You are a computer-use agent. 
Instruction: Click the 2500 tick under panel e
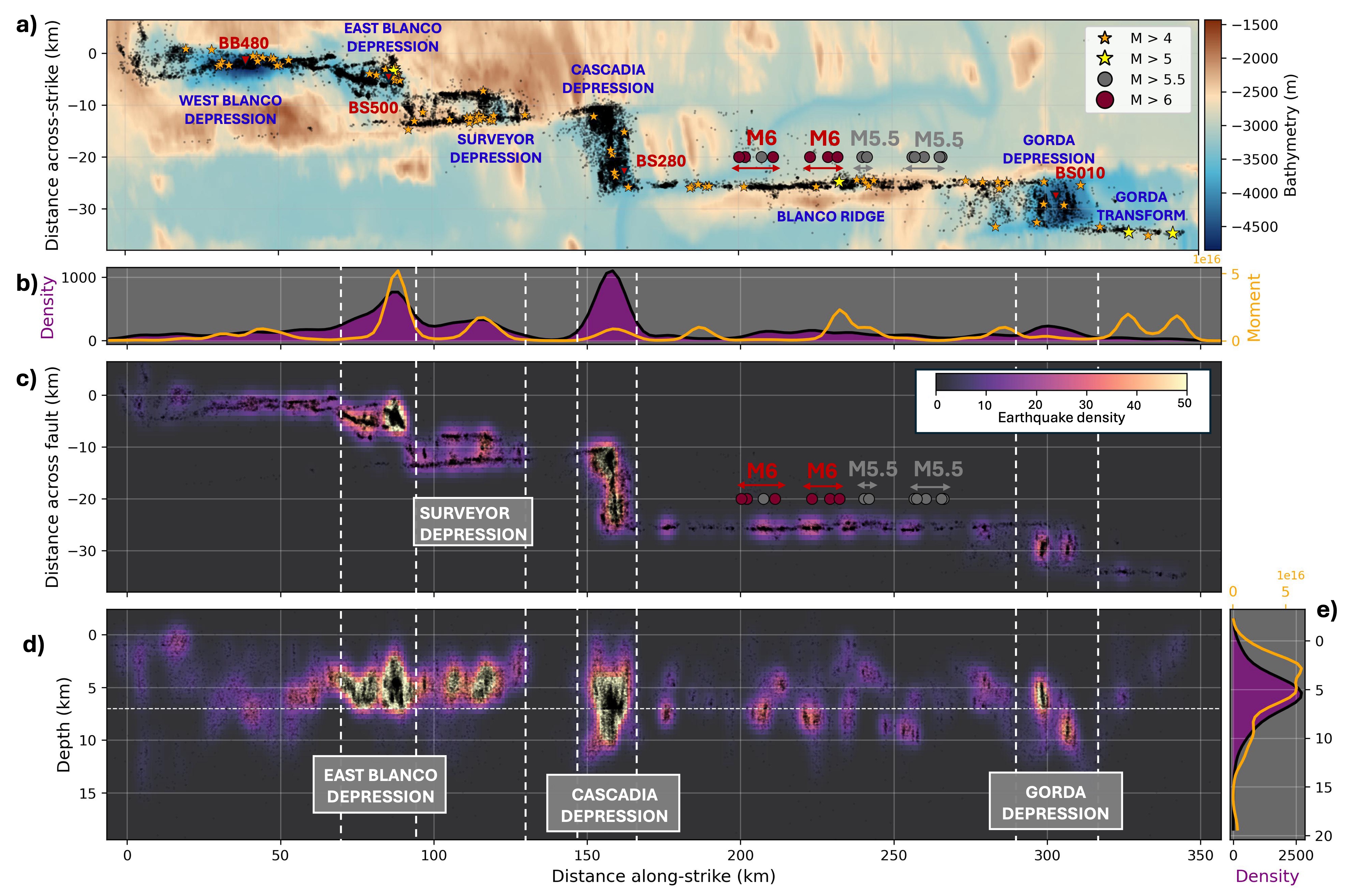tap(1296, 855)
